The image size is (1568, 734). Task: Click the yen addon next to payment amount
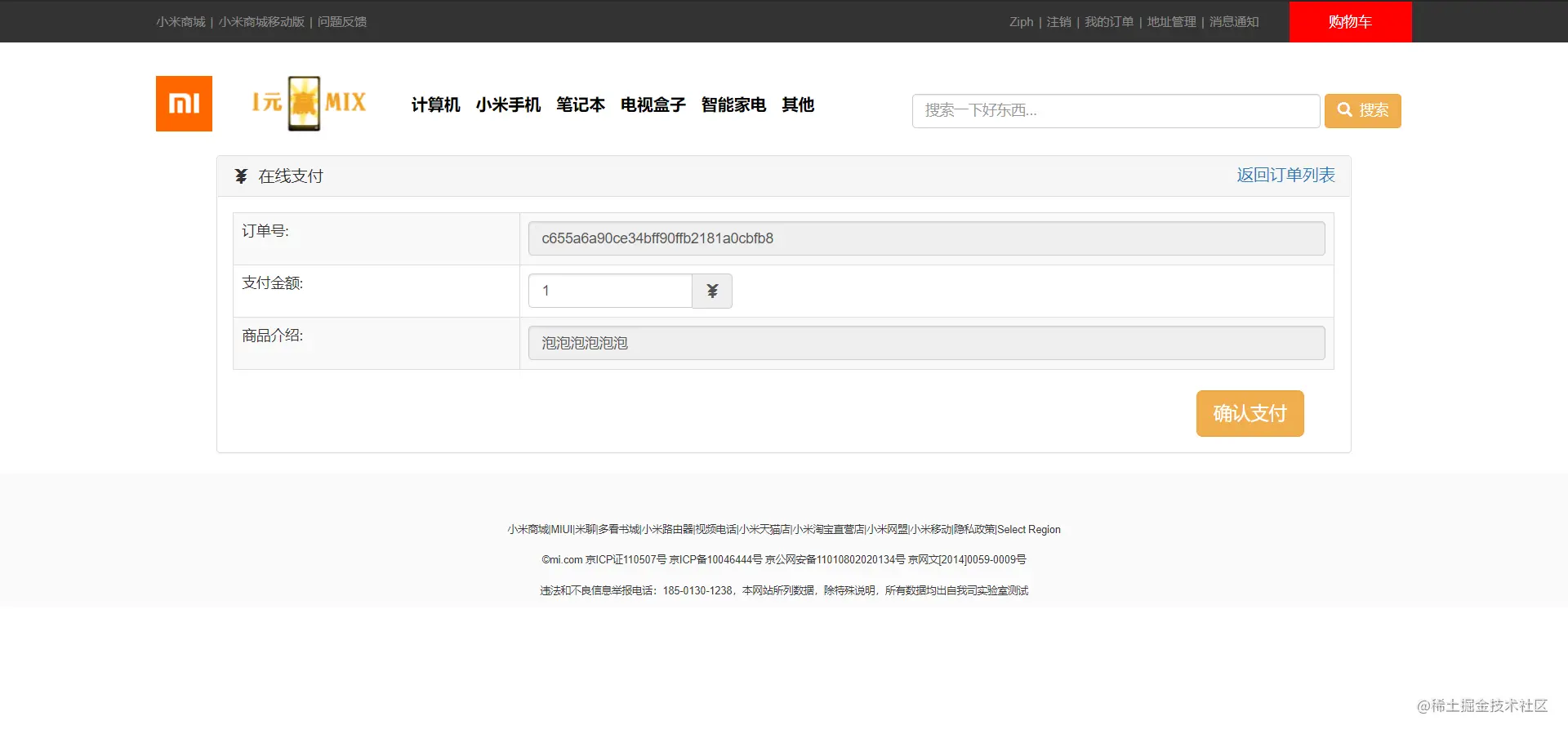click(712, 291)
